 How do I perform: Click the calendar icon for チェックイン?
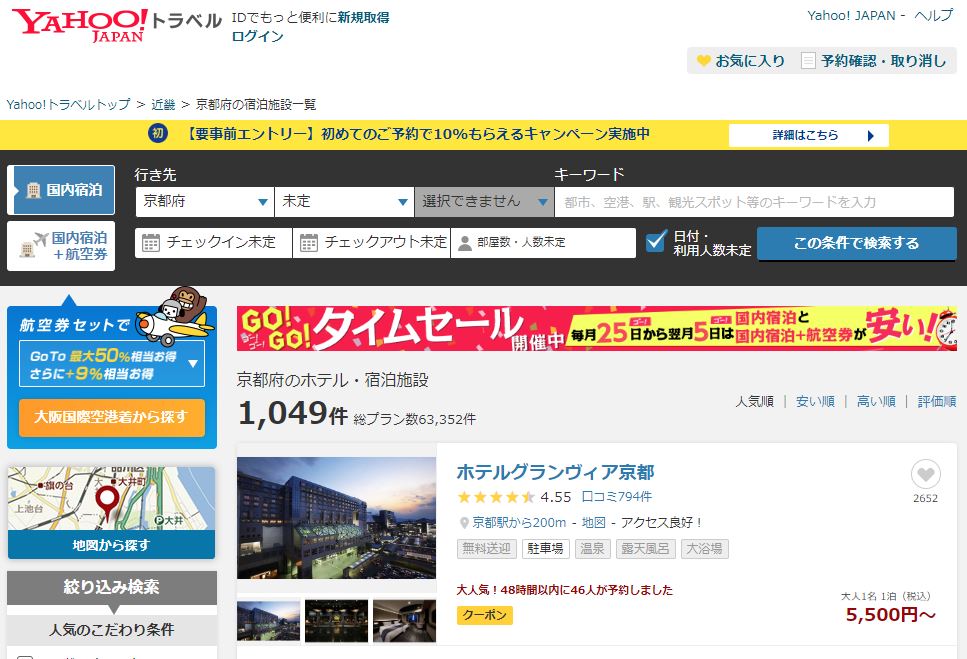click(x=151, y=242)
